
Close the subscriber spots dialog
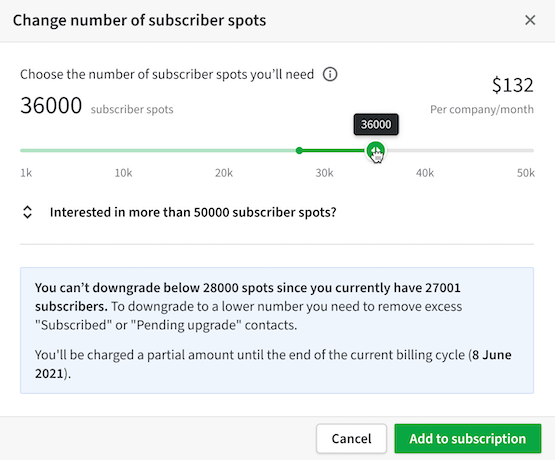(x=530, y=20)
